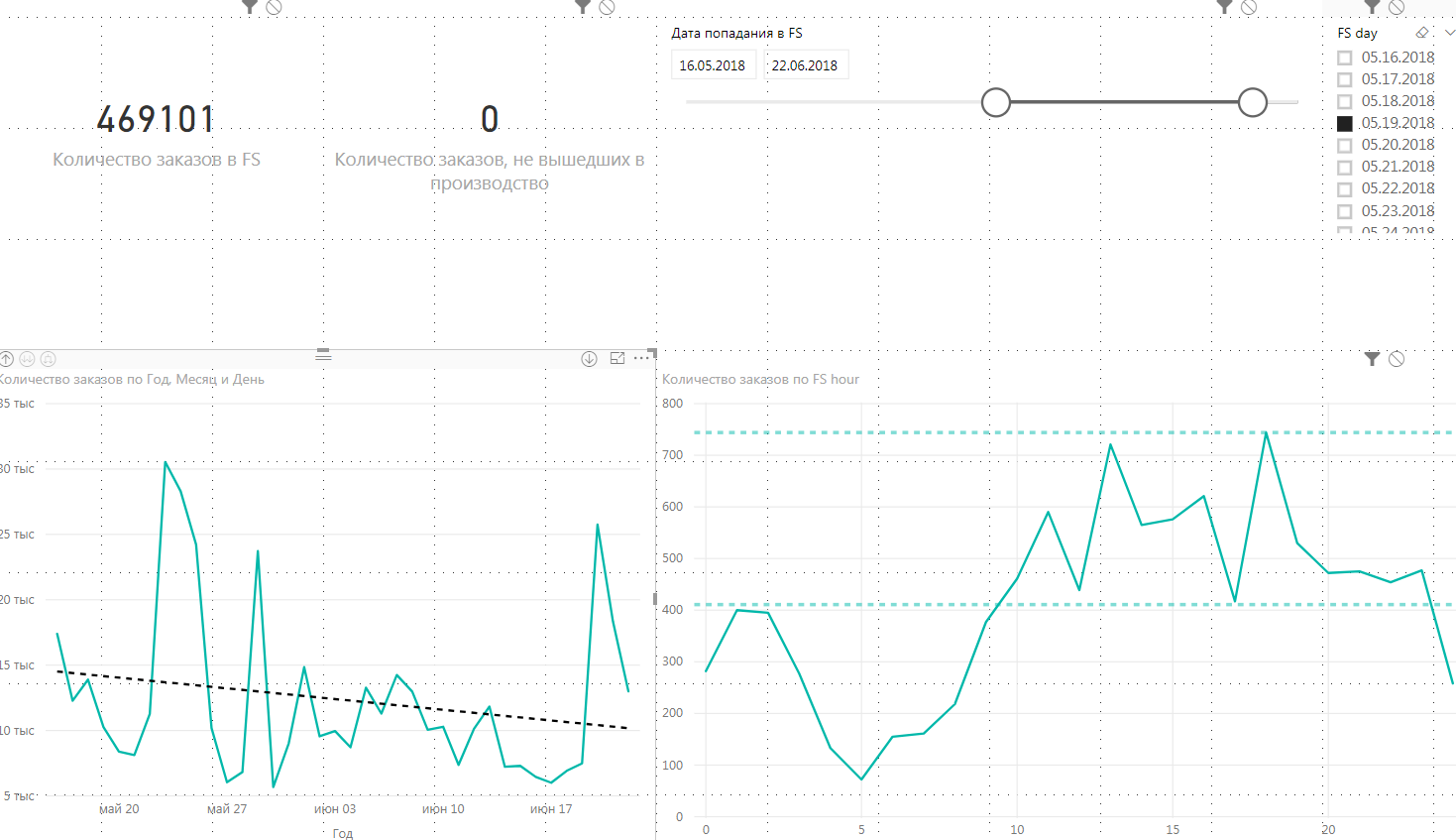Click the circle-slash icon above the zero-value card
Screen dimensions: 1456x840
click(608, 6)
